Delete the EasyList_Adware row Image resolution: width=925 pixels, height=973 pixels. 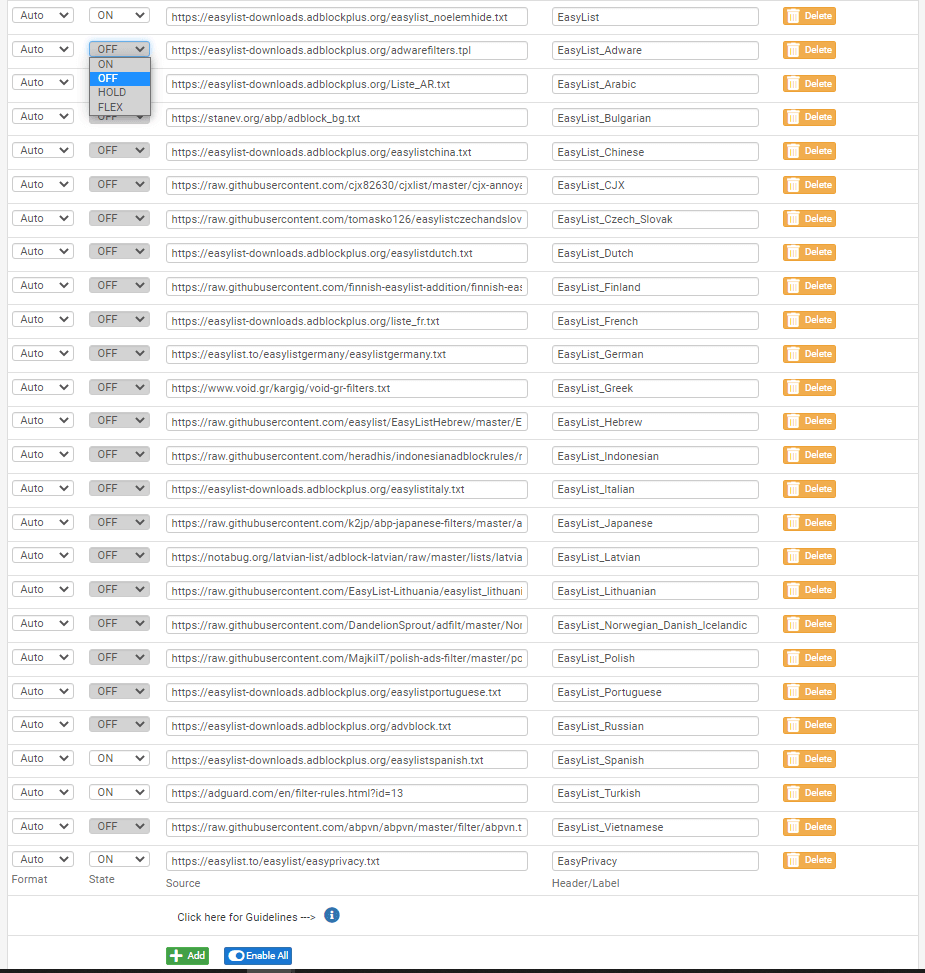tap(808, 50)
